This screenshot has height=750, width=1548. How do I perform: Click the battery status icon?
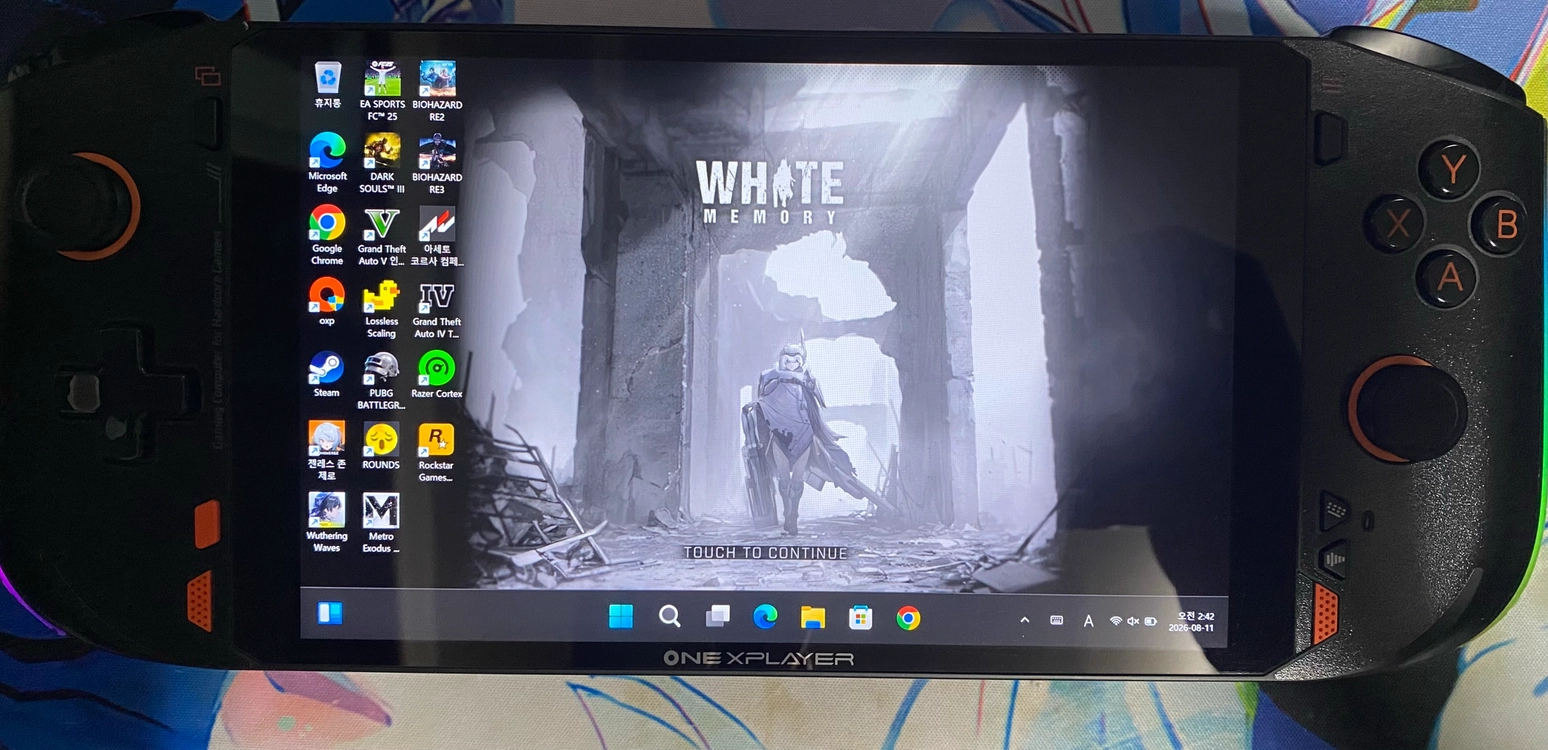tap(1151, 622)
